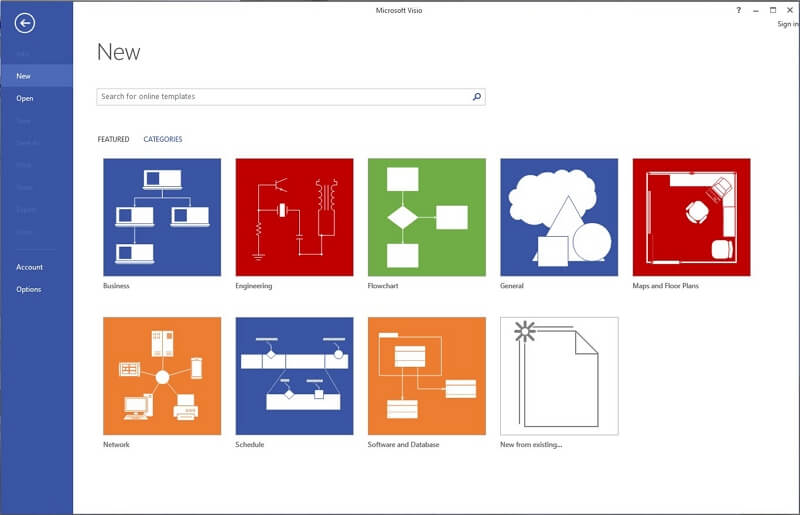Screen dimensions: 800x515
Task: Click the search magnifier icon
Action: tap(477, 96)
